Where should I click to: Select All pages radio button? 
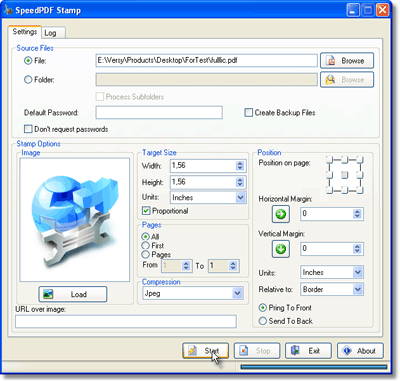pyautogui.click(x=145, y=237)
